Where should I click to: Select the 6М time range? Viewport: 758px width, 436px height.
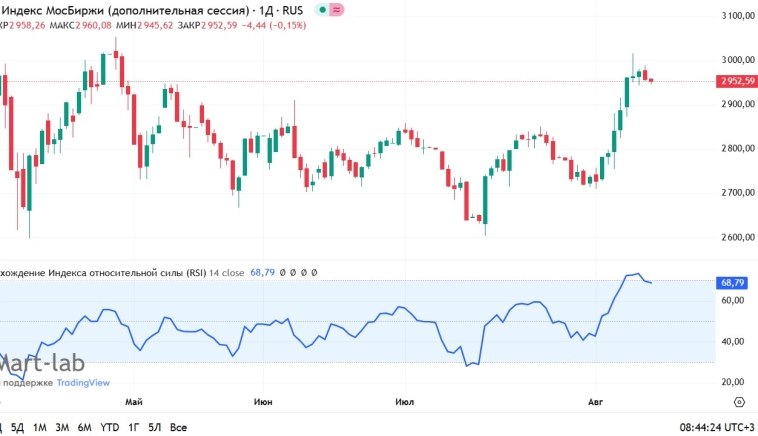pyautogui.click(x=85, y=427)
